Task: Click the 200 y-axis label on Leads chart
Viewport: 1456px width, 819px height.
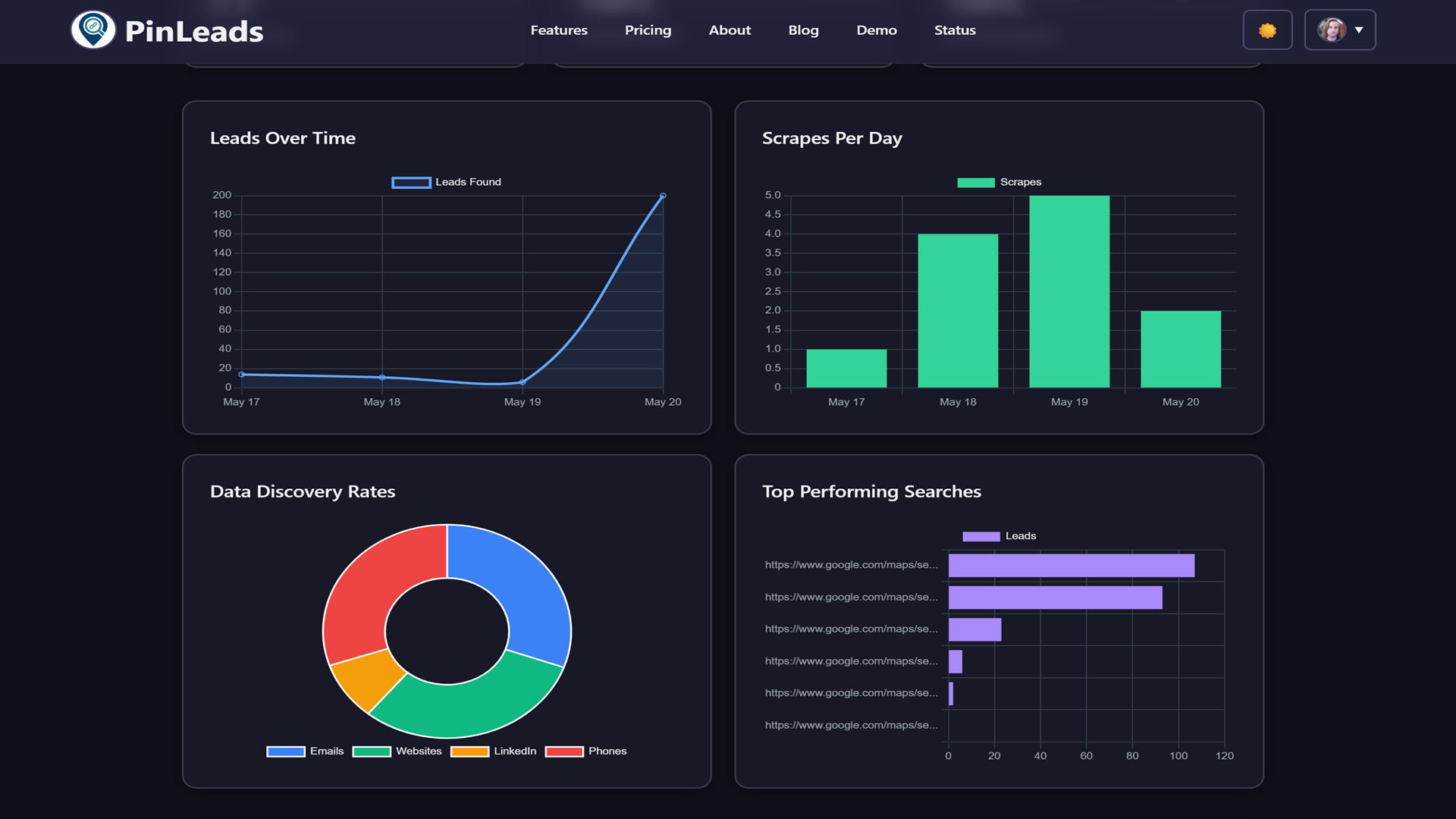Action: [222, 195]
